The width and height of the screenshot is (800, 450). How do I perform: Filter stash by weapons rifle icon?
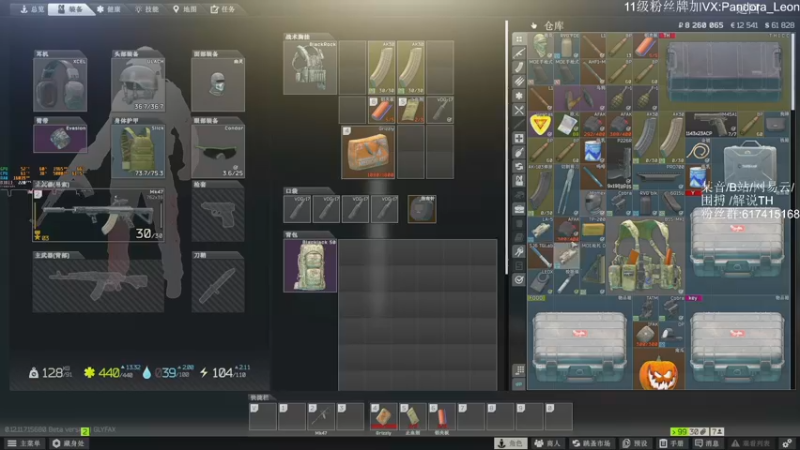pyautogui.click(x=519, y=53)
